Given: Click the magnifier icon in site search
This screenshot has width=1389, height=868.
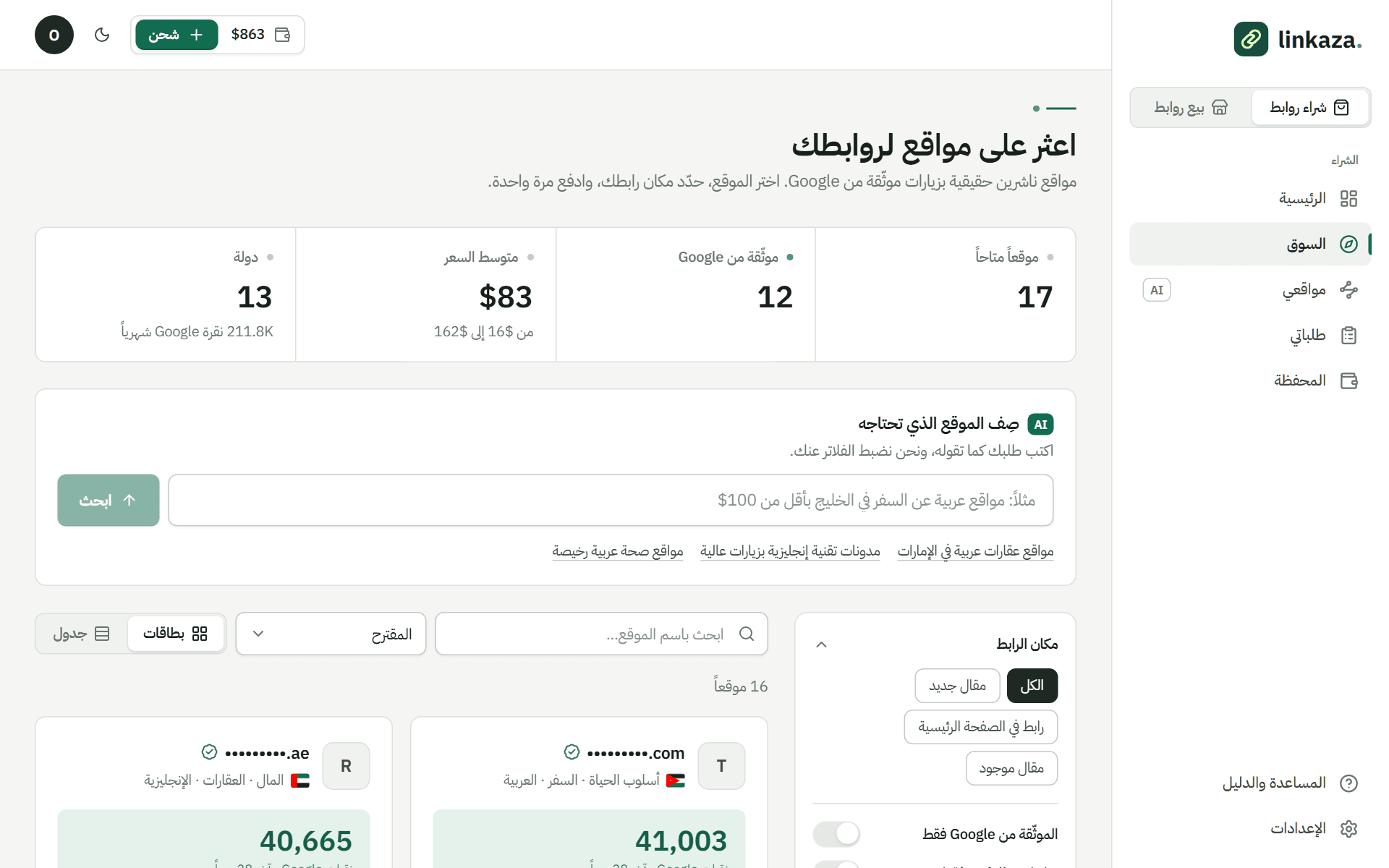Looking at the screenshot, I should (747, 634).
